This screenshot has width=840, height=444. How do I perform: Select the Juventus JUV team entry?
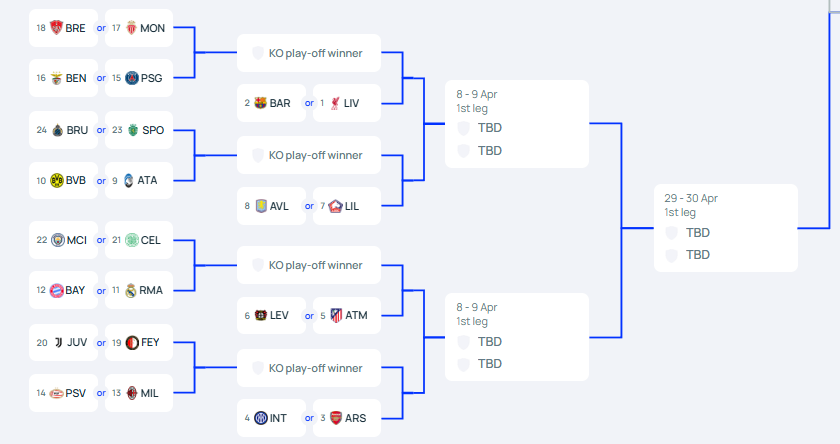pyautogui.click(x=63, y=343)
